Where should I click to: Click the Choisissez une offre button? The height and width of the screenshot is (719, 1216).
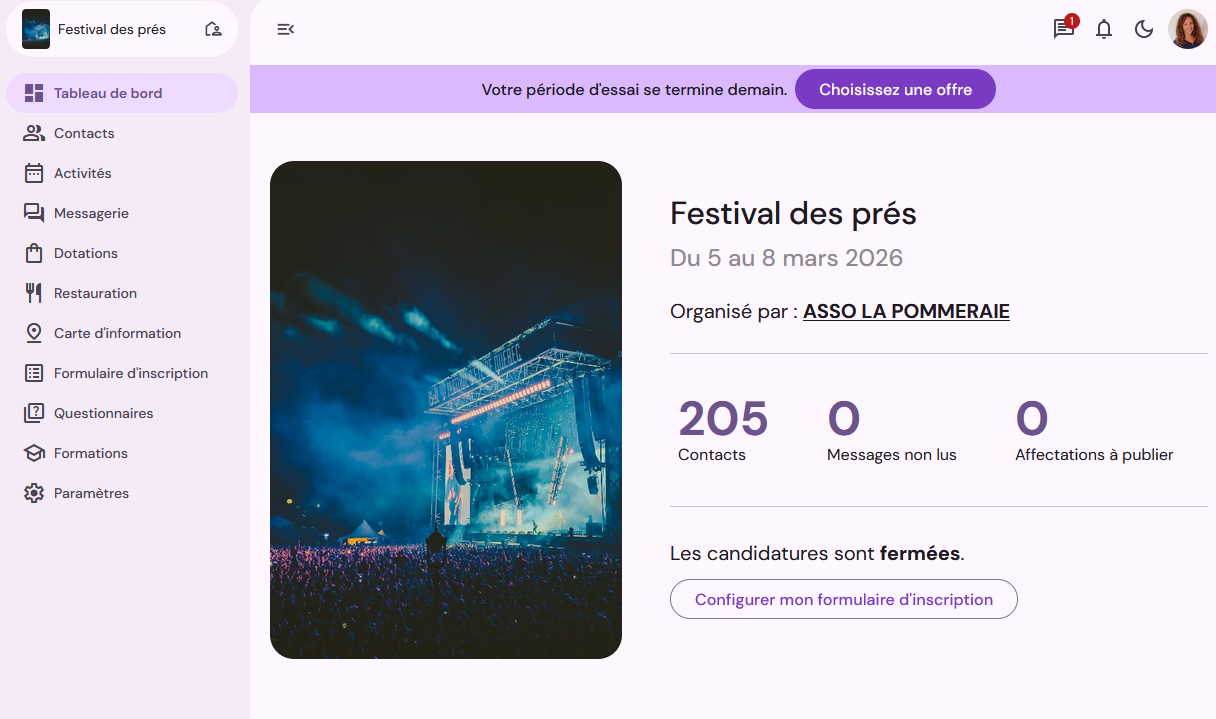point(895,89)
